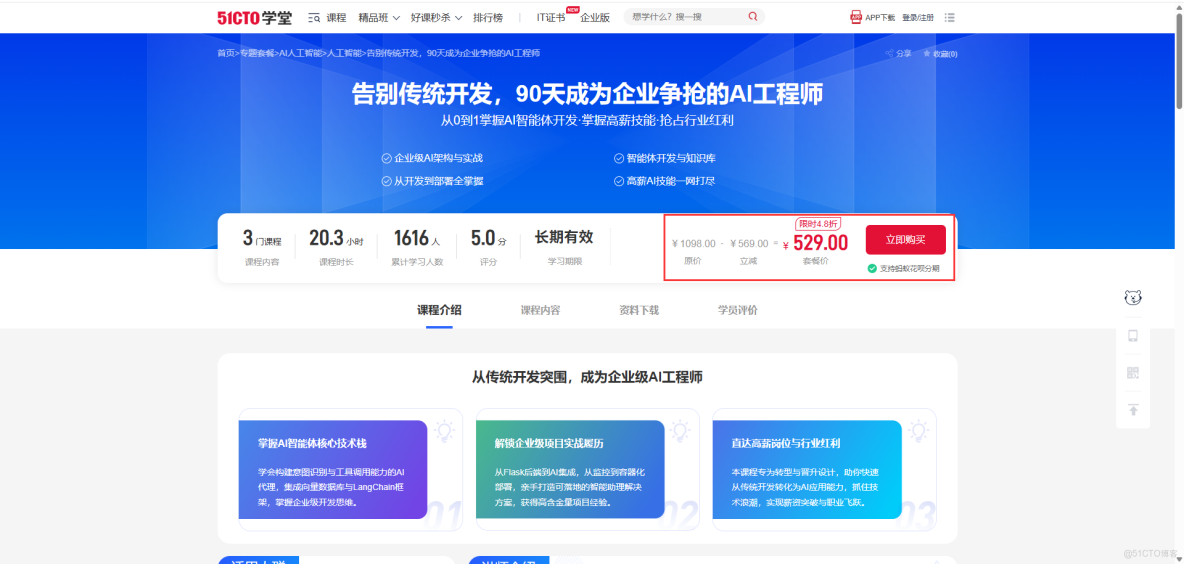
Task: Switch to the 课程内容 tab
Action: click(x=540, y=310)
